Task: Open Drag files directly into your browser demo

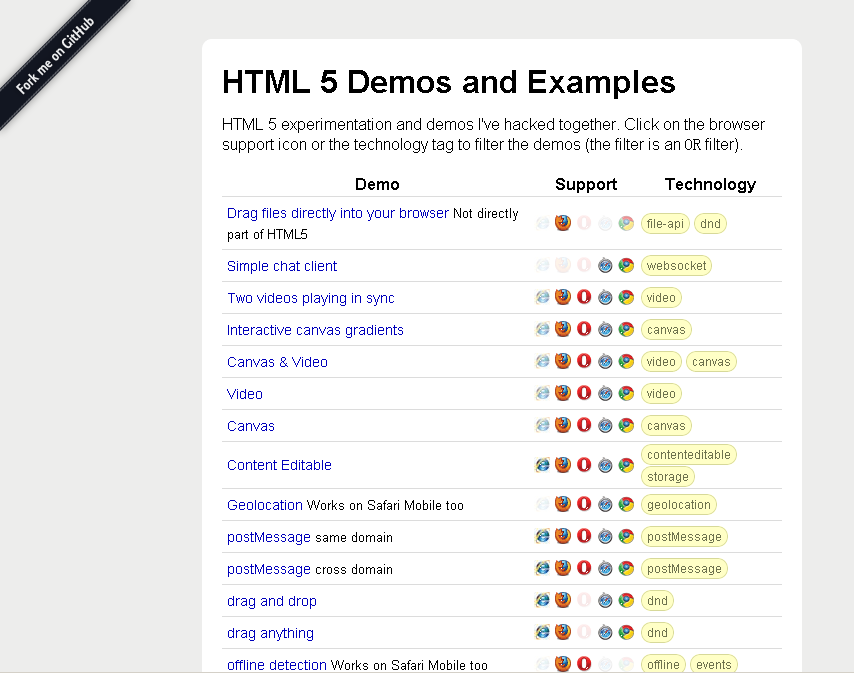Action: [x=338, y=213]
